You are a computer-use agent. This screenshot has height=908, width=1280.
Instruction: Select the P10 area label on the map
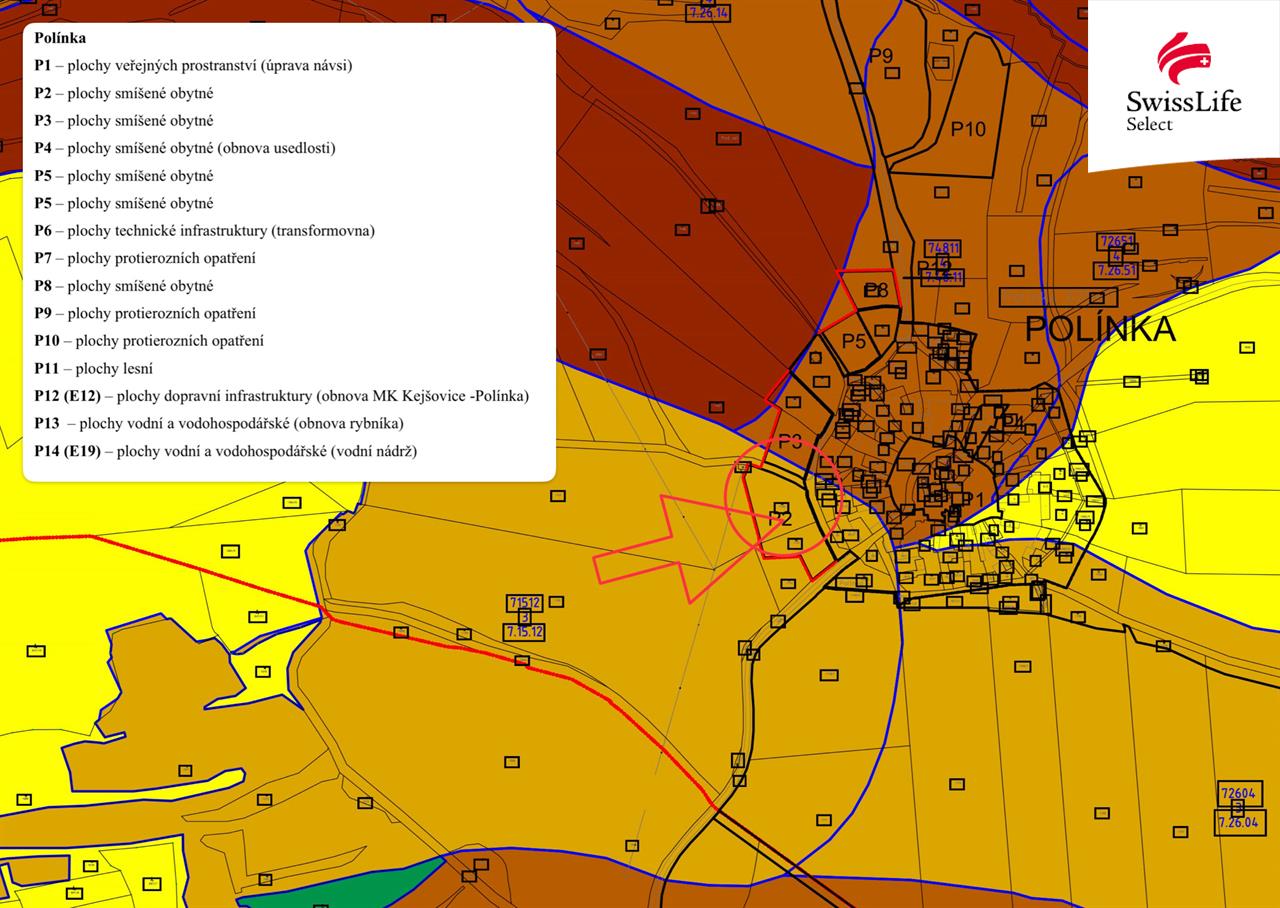click(967, 129)
